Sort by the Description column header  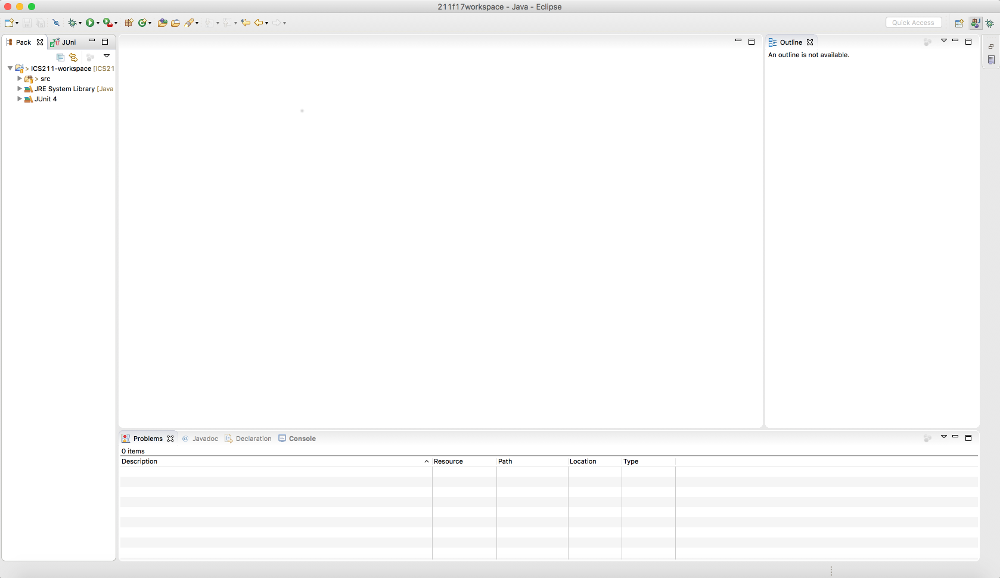pyautogui.click(x=270, y=461)
